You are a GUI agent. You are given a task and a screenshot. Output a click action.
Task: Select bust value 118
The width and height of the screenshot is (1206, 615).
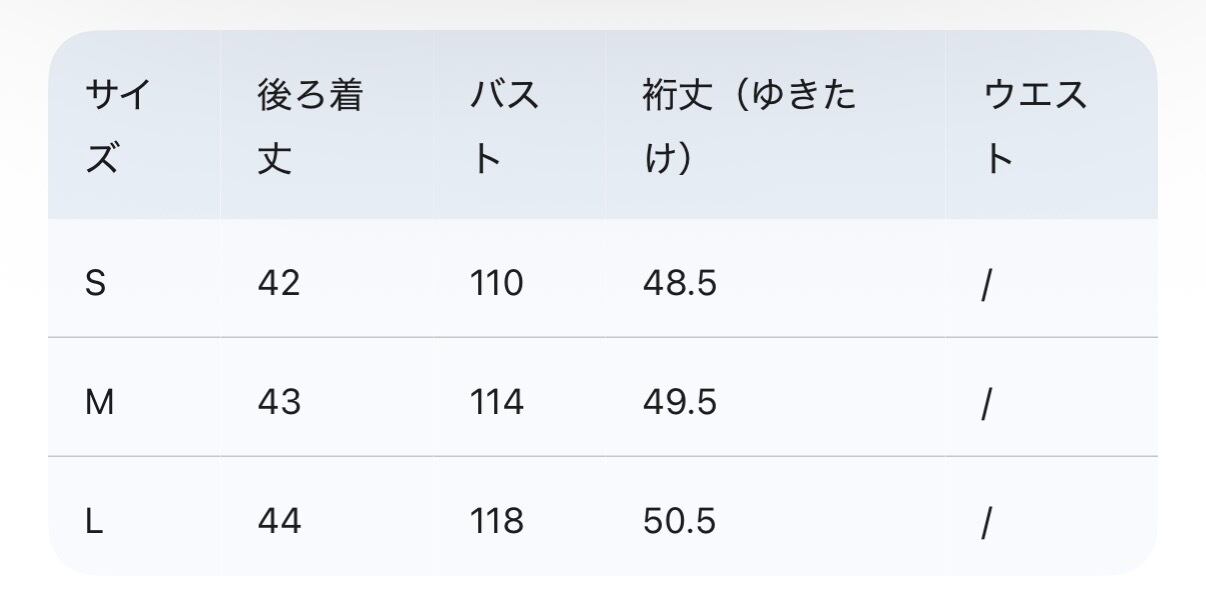pos(497,522)
